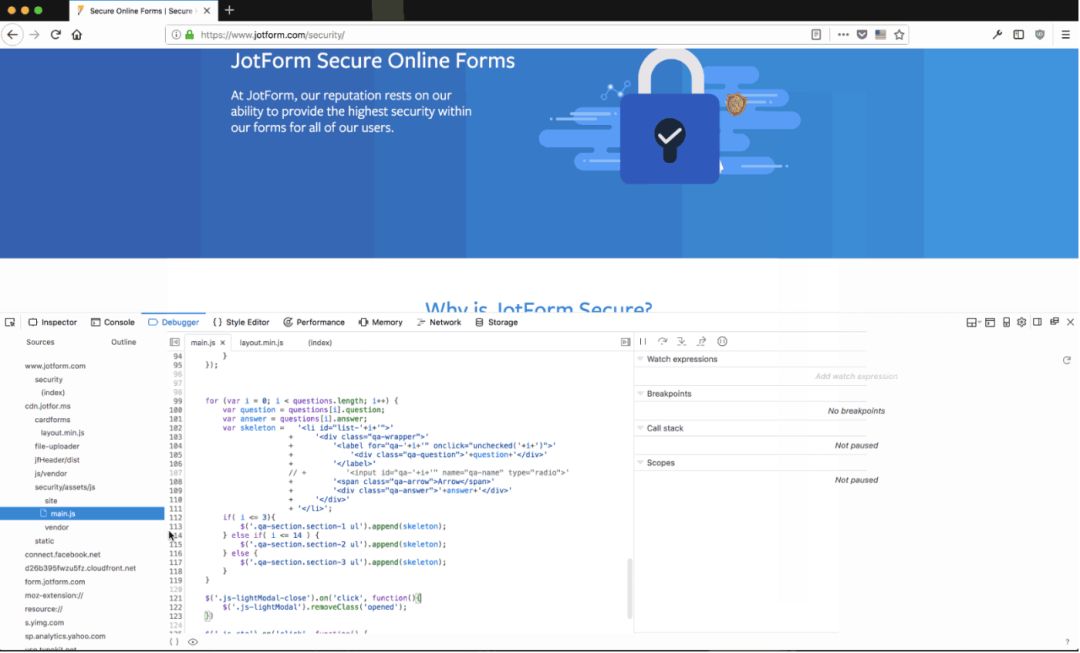Viewport: 1080px width, 653px height.
Task: Toggle pretty print source braces button
Action: pos(174,642)
